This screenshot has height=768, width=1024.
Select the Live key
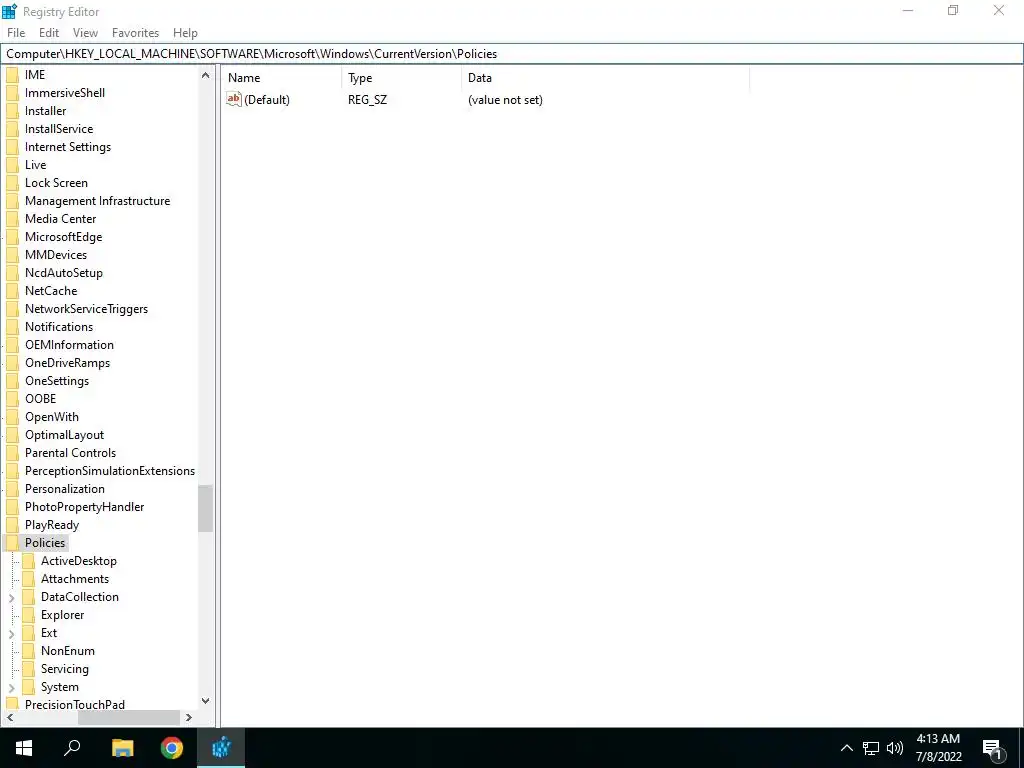coord(35,165)
